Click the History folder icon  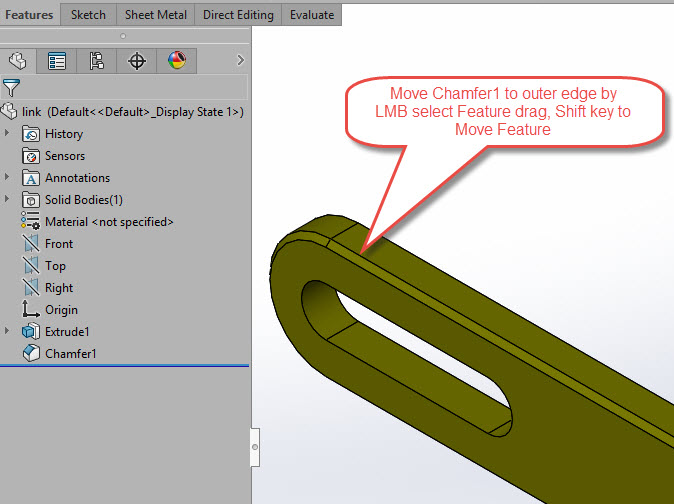(x=31, y=134)
